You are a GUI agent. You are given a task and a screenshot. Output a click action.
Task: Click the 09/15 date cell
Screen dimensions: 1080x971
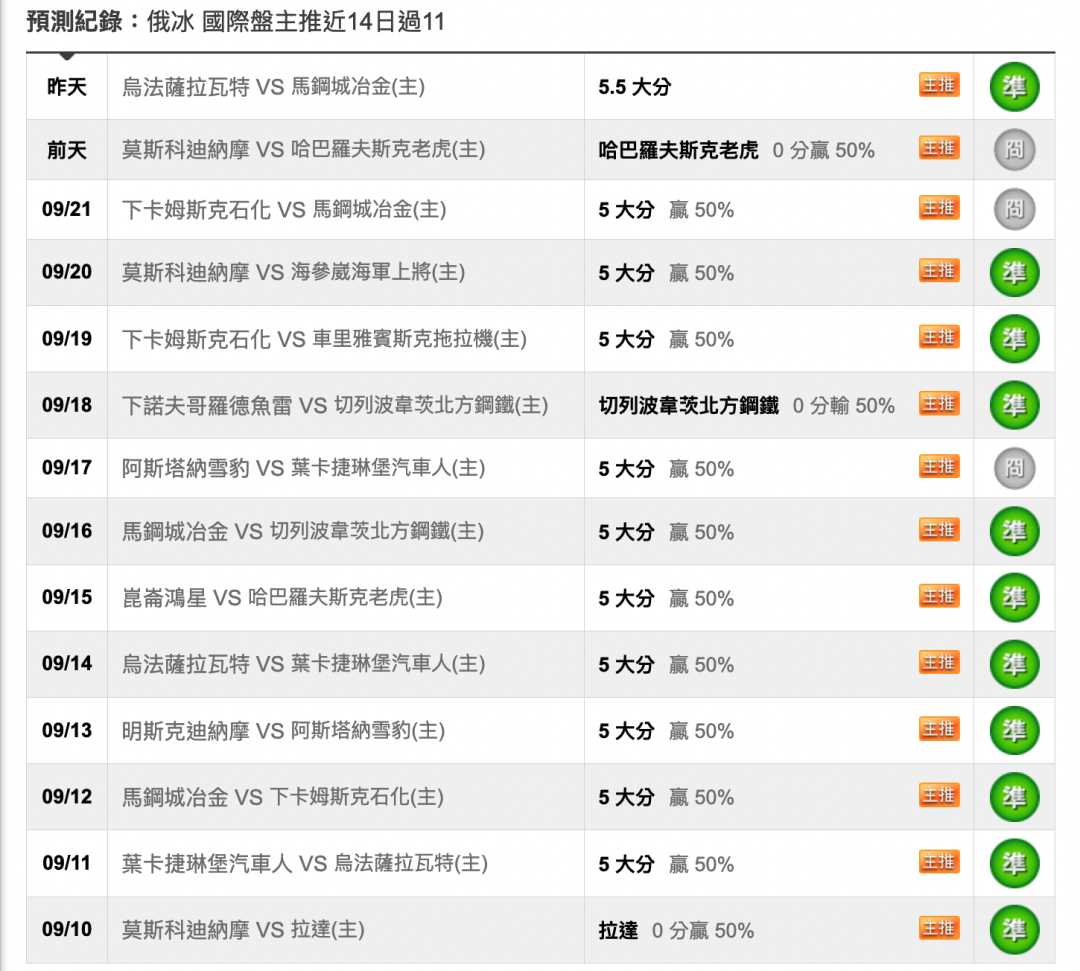click(x=67, y=598)
